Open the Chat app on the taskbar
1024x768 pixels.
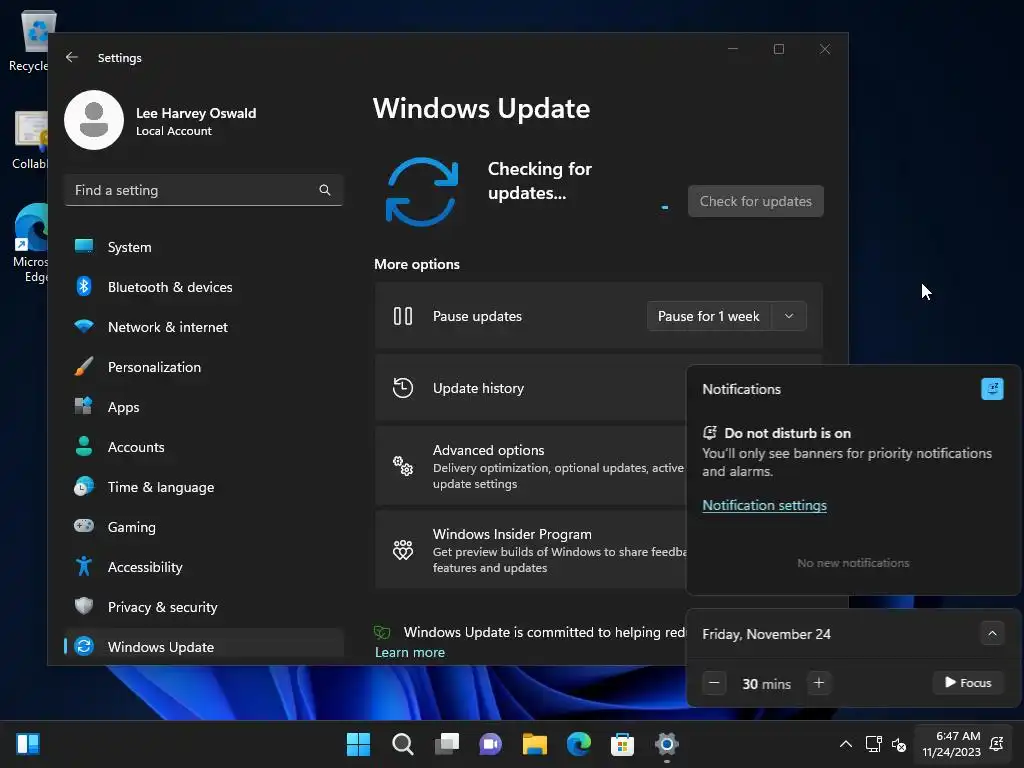(x=490, y=744)
